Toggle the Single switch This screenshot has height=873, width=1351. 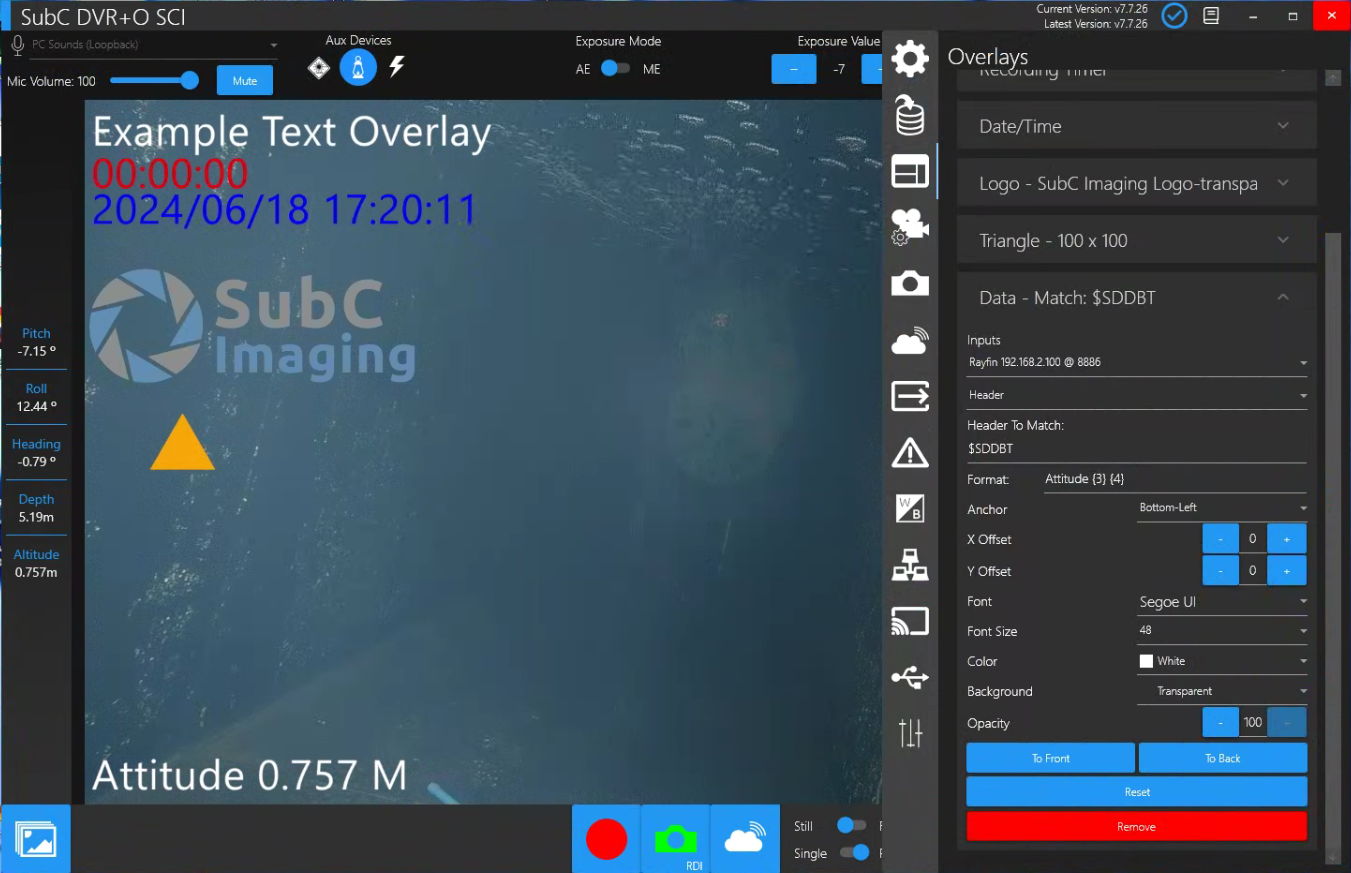point(854,853)
